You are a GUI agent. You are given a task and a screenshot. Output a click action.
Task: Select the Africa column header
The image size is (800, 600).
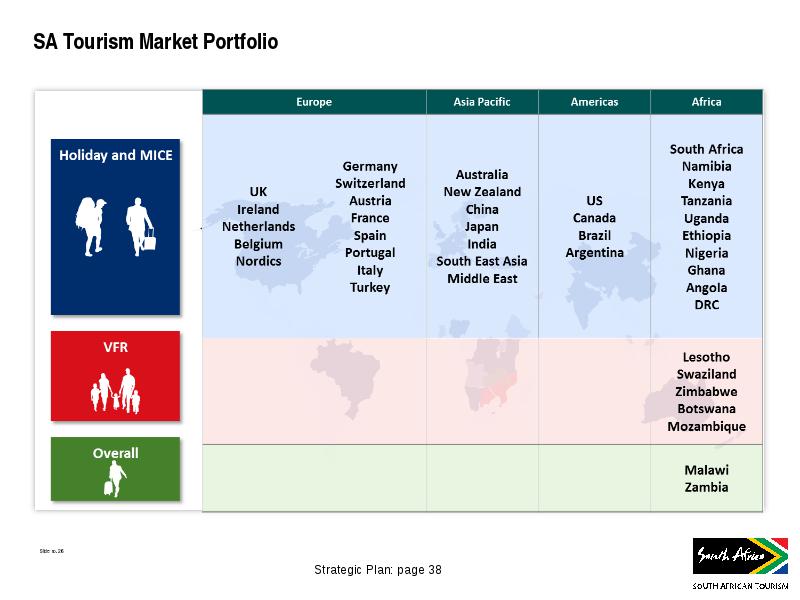pyautogui.click(x=707, y=102)
